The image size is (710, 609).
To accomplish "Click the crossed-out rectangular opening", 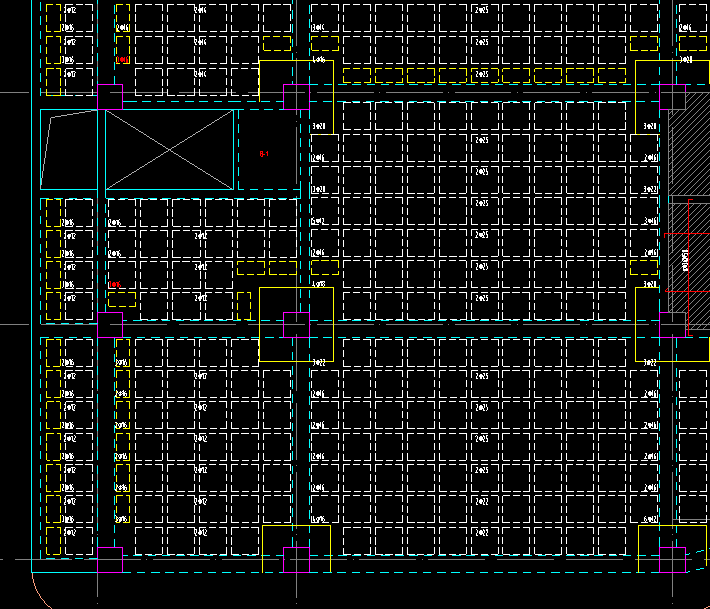I will pos(169,149).
